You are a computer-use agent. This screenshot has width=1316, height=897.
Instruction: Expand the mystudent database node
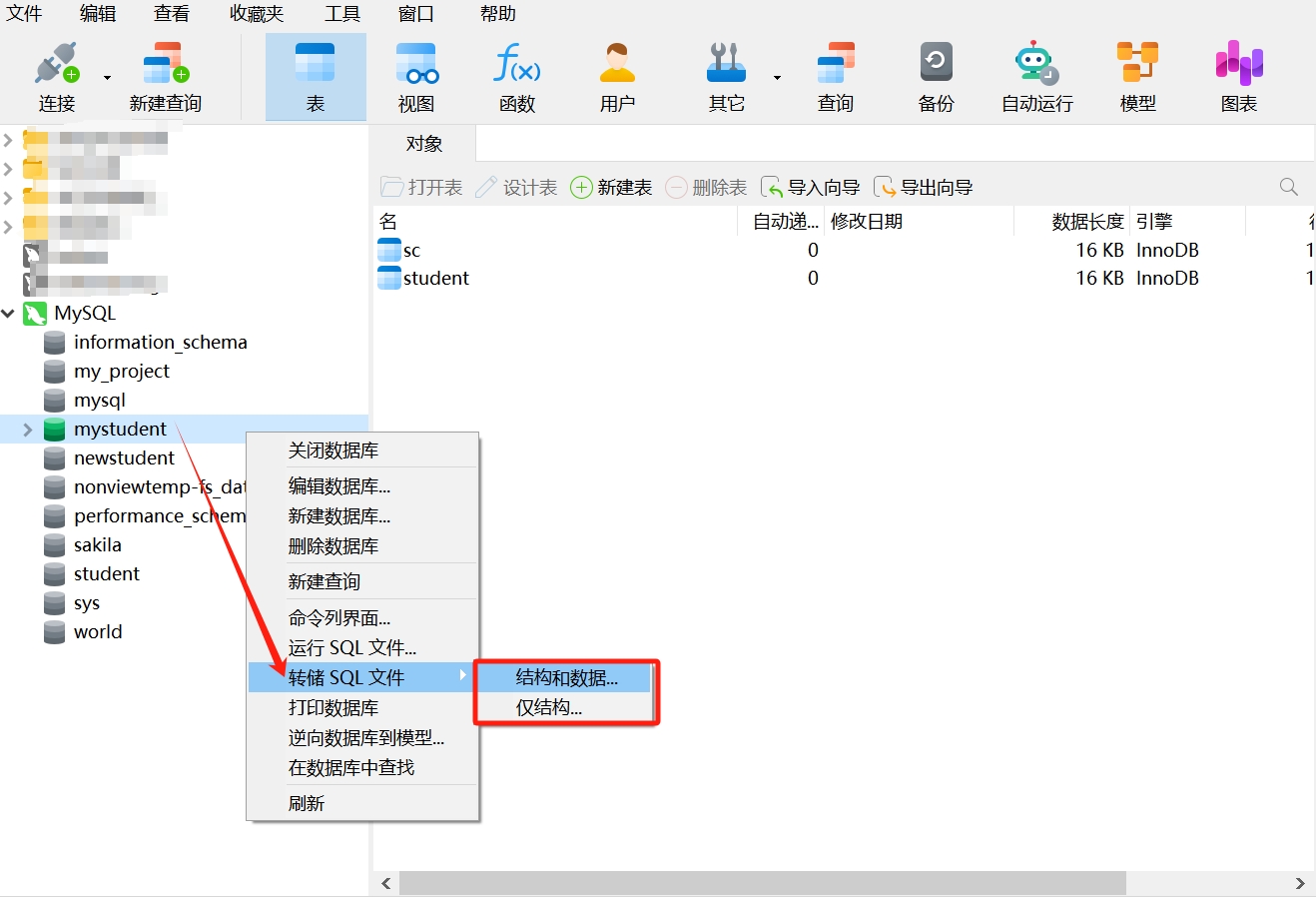tap(28, 430)
